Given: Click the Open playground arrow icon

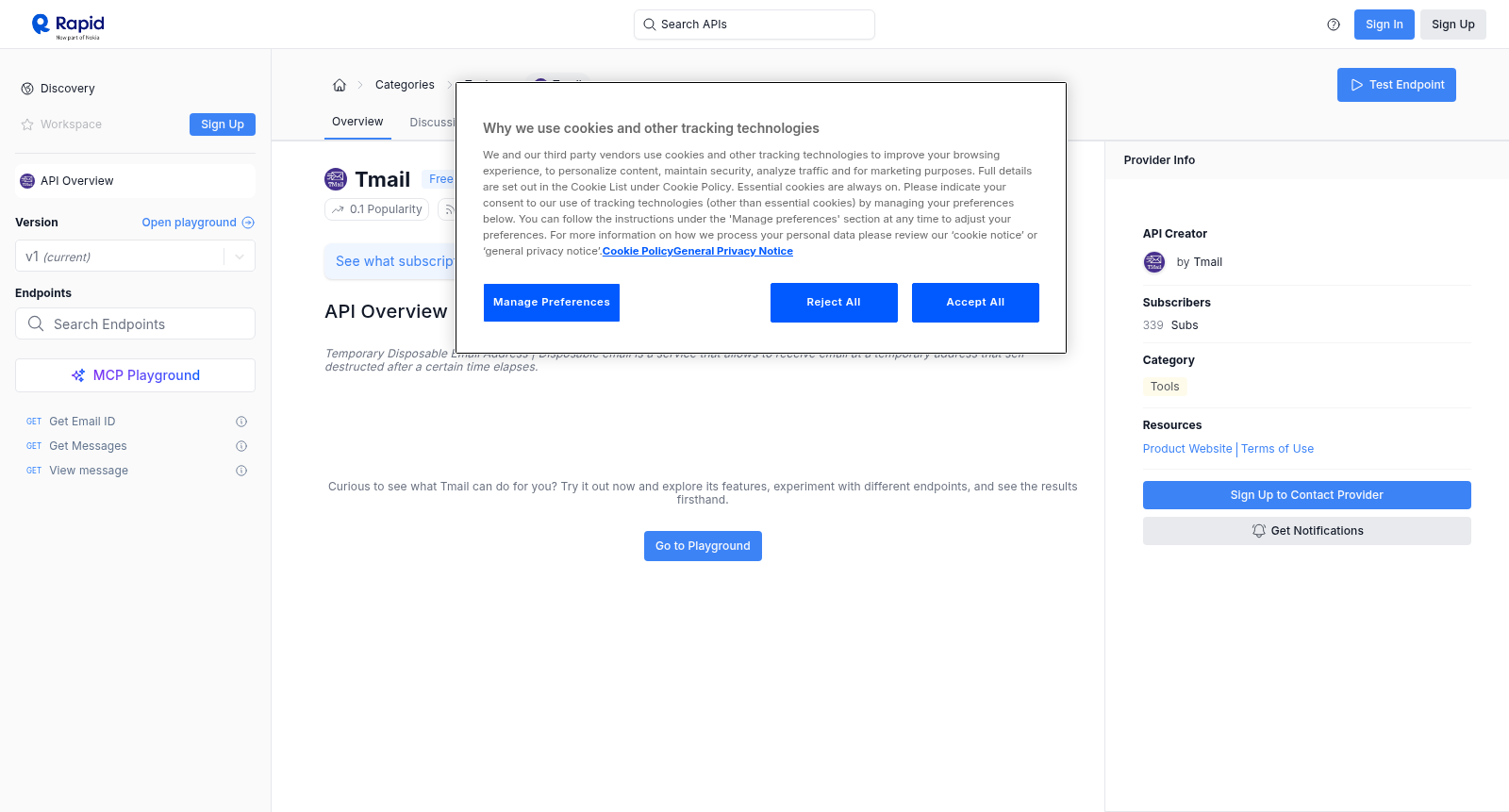Looking at the screenshot, I should (x=248, y=223).
